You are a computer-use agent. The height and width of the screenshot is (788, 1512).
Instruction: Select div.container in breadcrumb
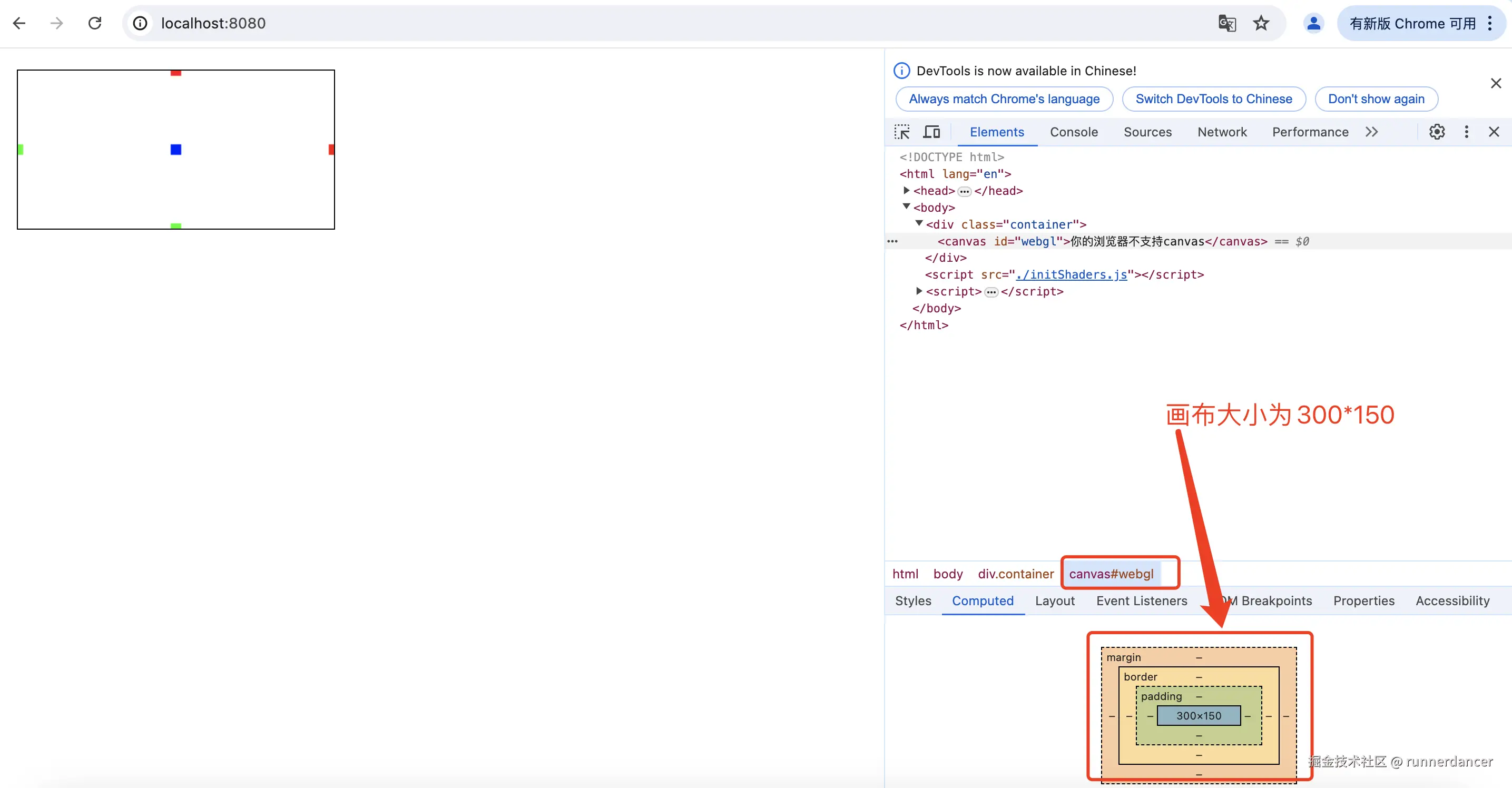(1015, 574)
